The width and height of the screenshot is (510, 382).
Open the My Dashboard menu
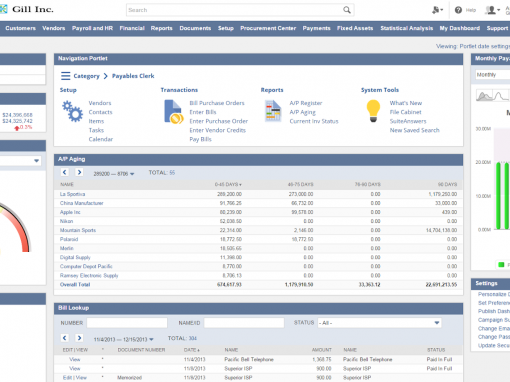460,28
